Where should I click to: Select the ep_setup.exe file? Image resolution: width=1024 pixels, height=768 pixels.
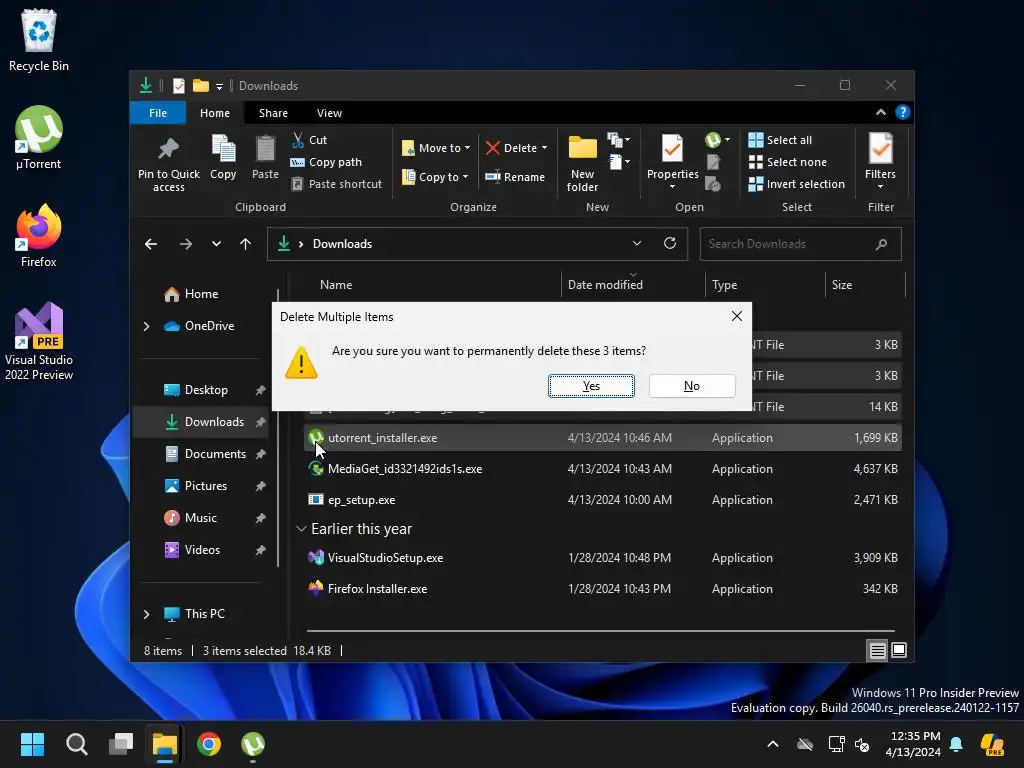pos(602,500)
